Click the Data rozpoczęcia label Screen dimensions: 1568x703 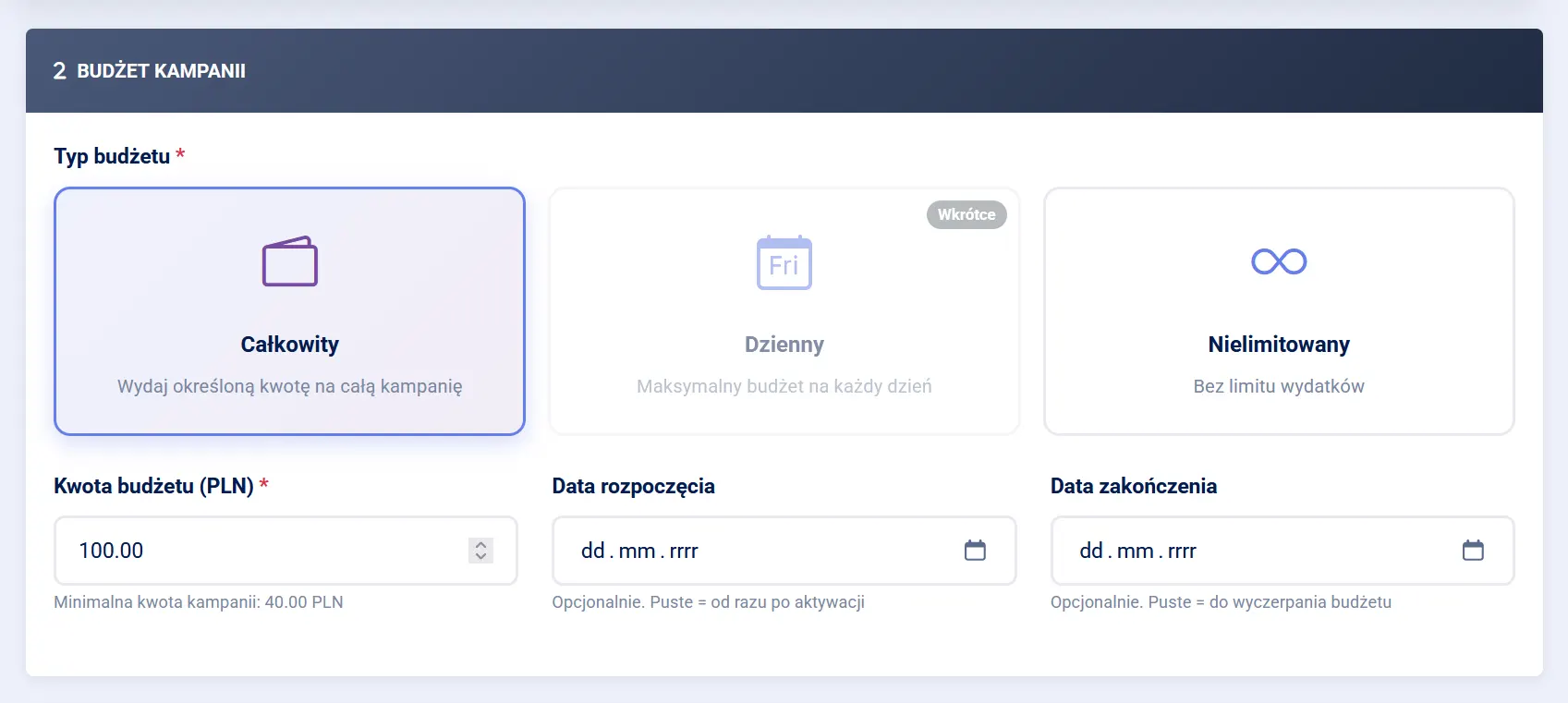(634, 486)
